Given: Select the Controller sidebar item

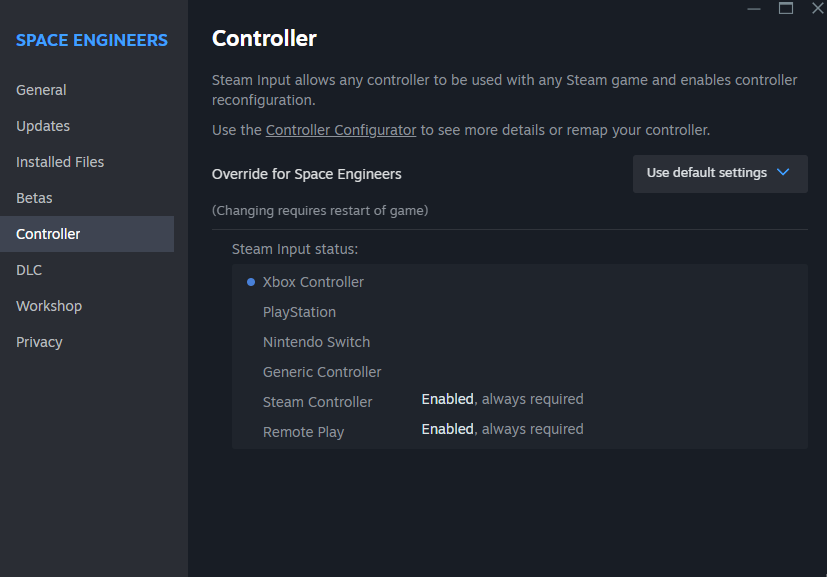Looking at the screenshot, I should point(48,234).
